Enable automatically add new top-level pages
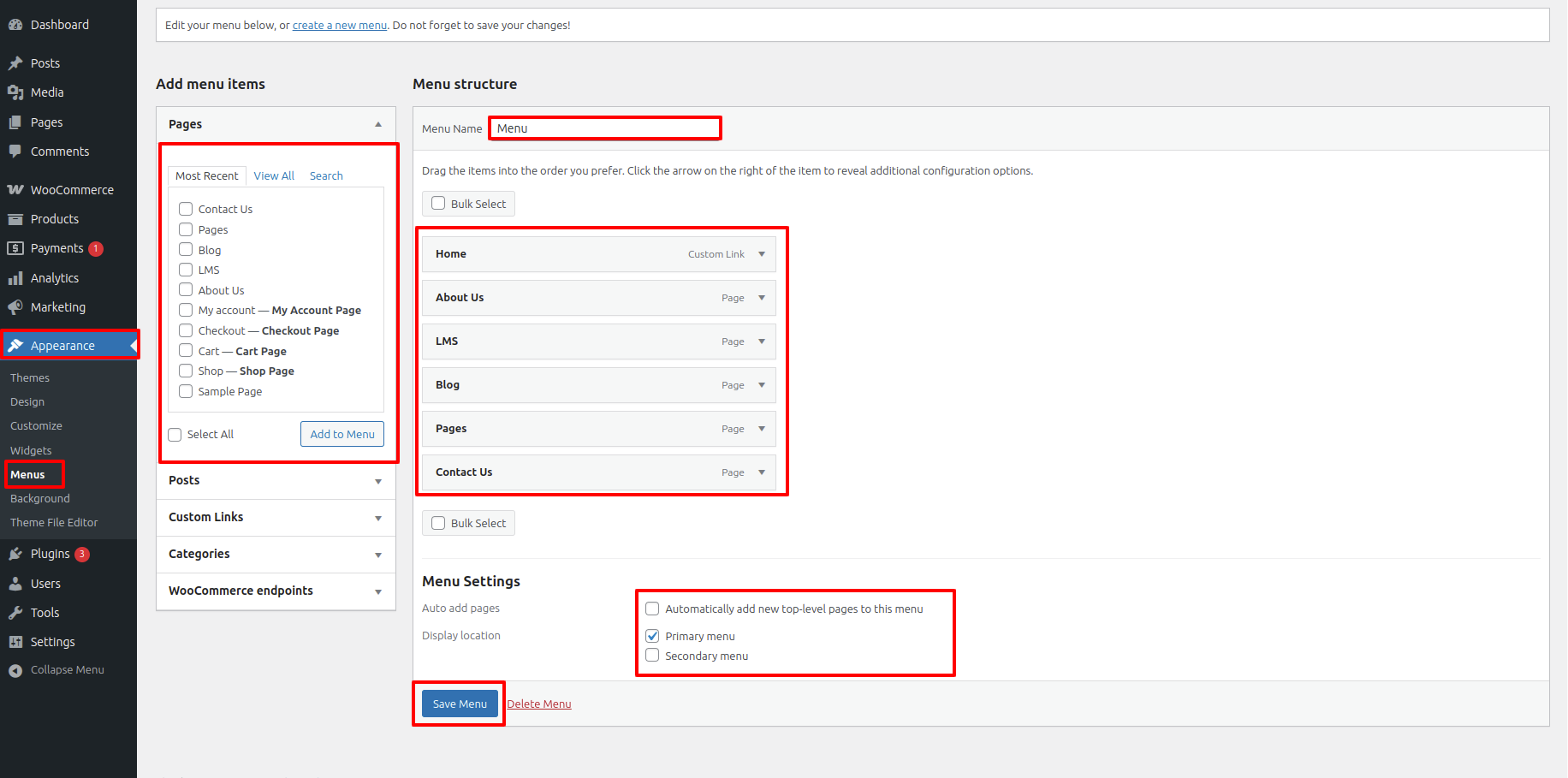This screenshot has height=778, width=1568. 652,609
